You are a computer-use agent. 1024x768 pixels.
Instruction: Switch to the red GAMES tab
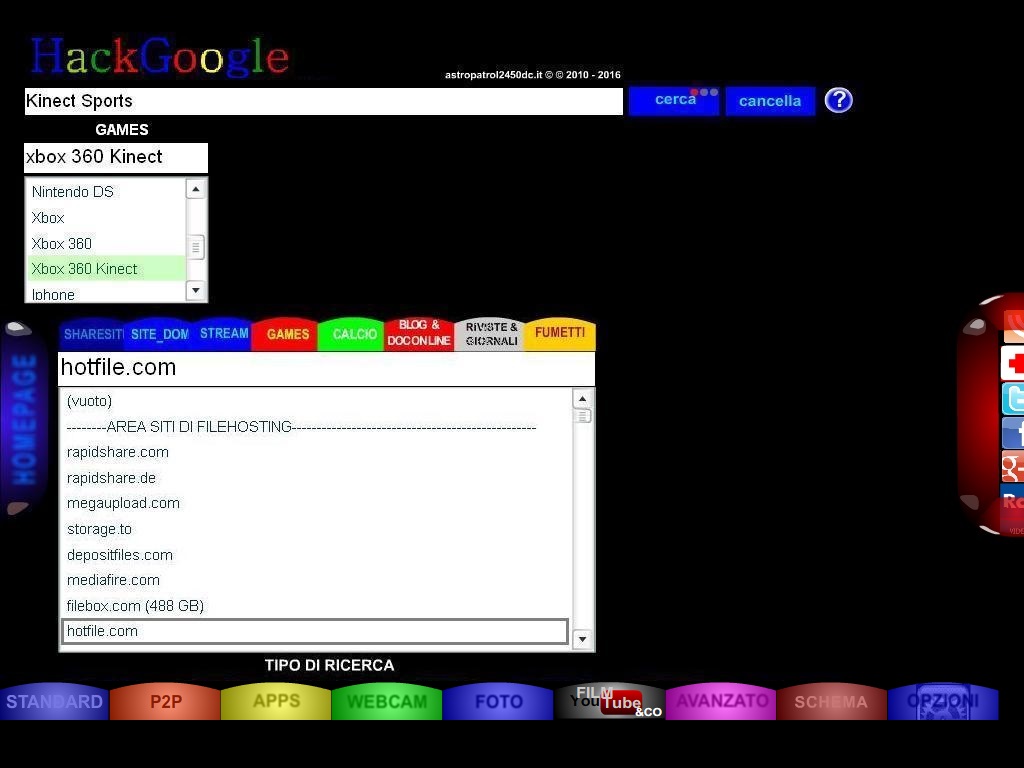[287, 334]
